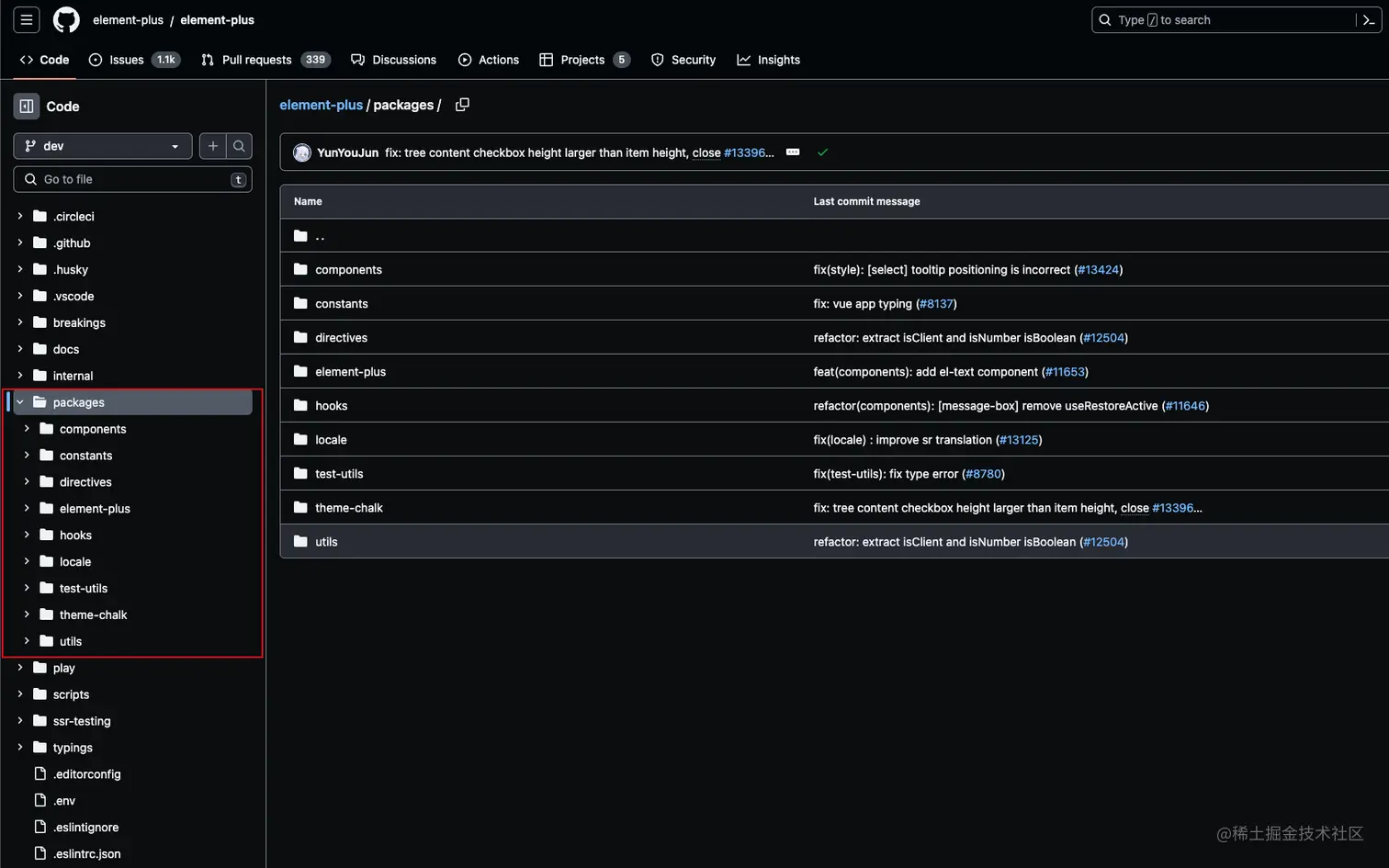Collapse the file tree panel icon

coord(27,107)
